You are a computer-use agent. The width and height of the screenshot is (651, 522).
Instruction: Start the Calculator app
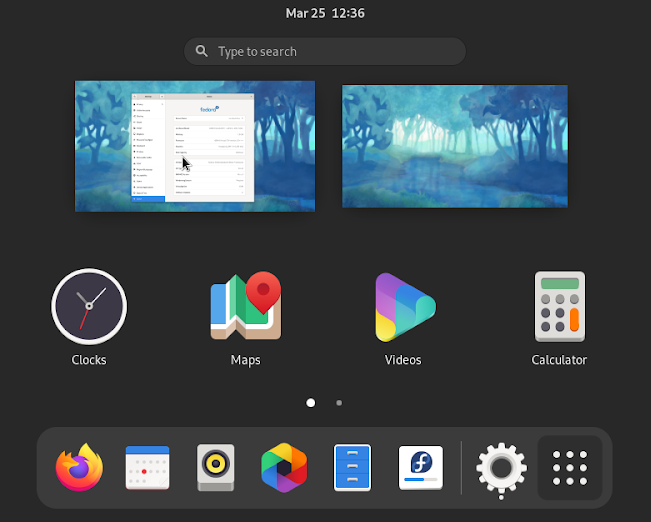(x=560, y=306)
